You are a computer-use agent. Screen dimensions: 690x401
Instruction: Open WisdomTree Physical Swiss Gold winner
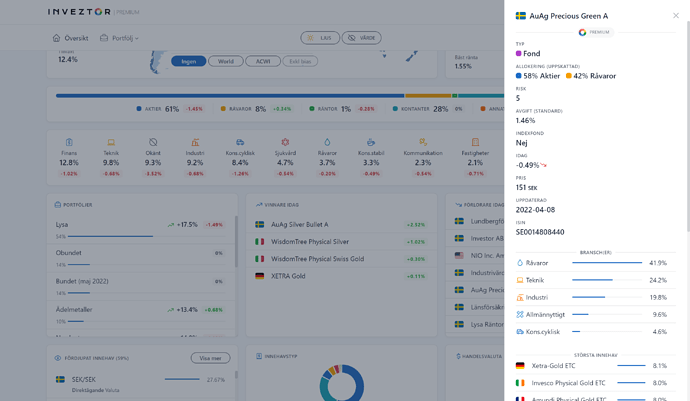point(341,259)
